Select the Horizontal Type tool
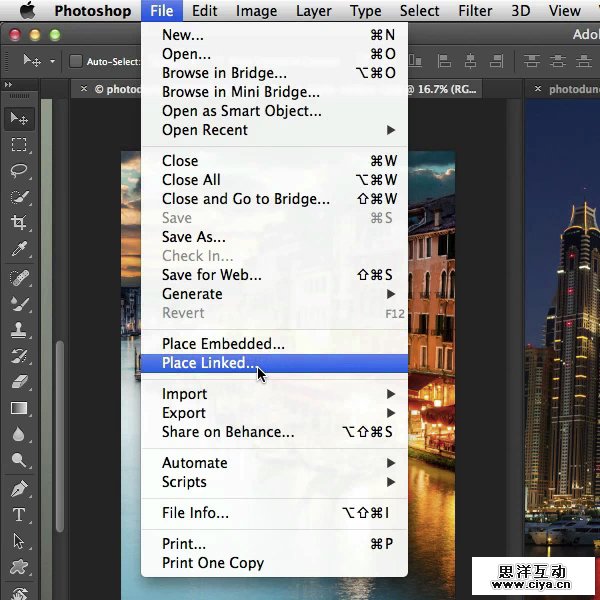Screen dimensions: 600x600 (19, 516)
